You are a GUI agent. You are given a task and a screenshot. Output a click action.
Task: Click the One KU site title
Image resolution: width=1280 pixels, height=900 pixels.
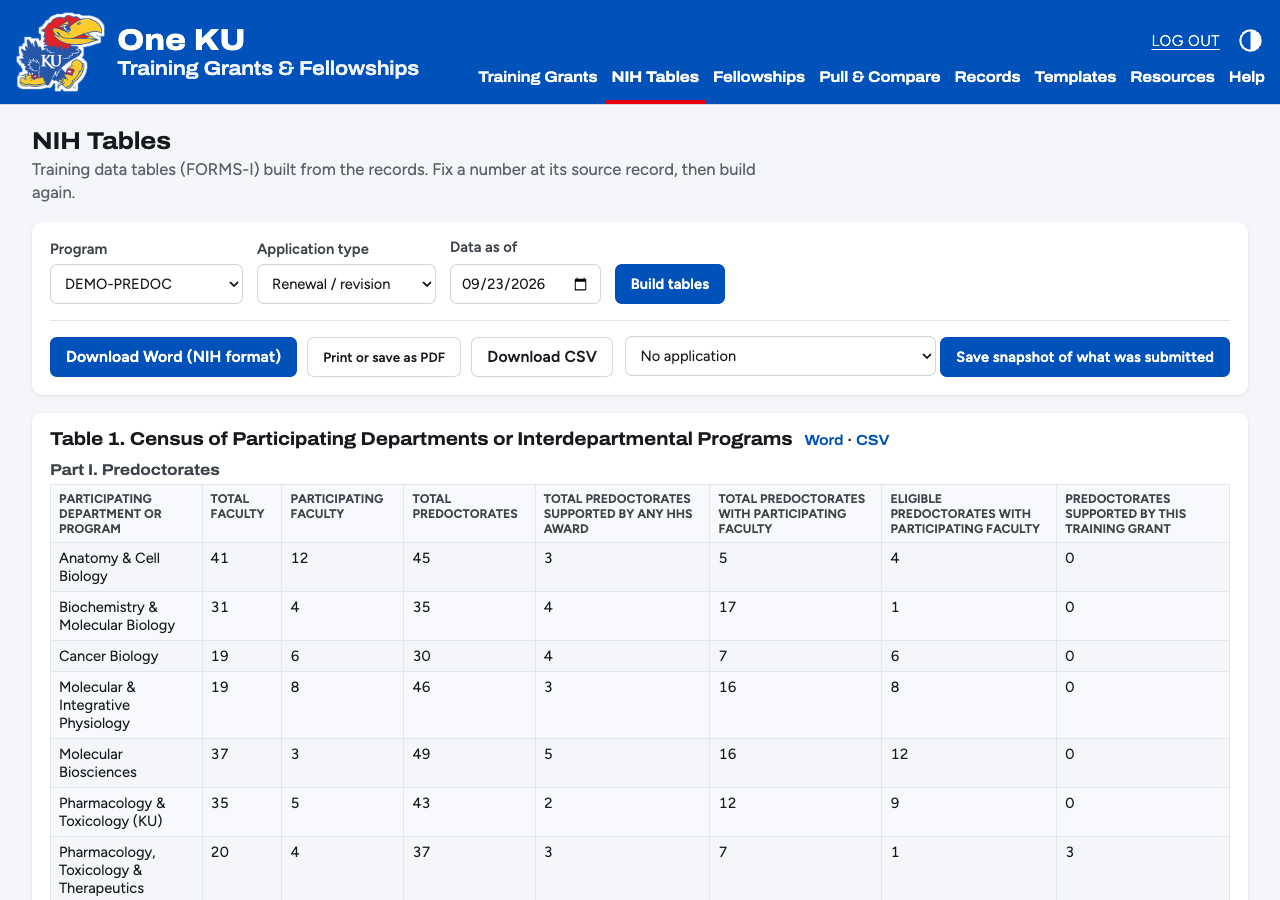coord(181,39)
